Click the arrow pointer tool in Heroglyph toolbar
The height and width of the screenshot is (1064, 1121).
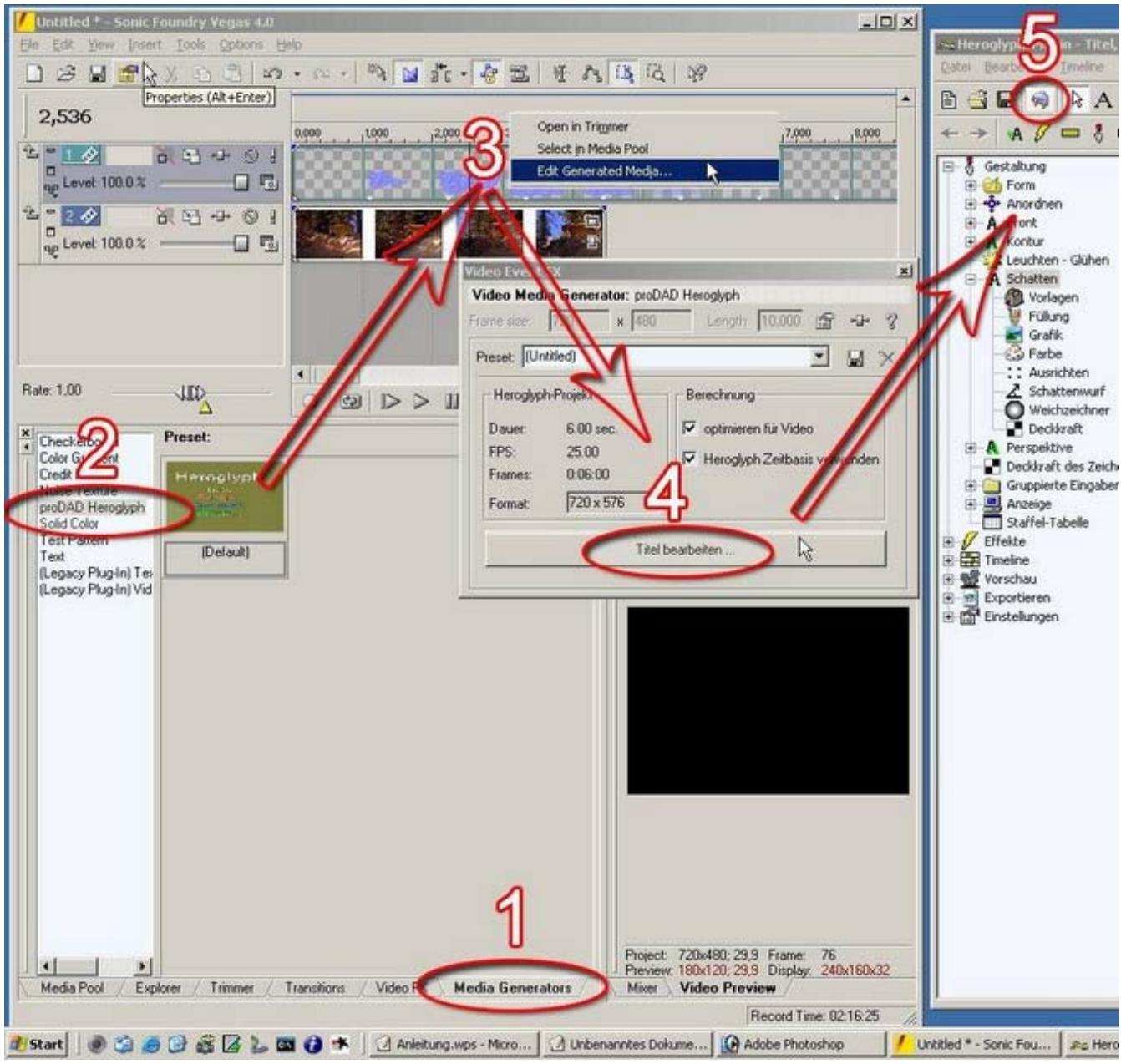click(1076, 100)
